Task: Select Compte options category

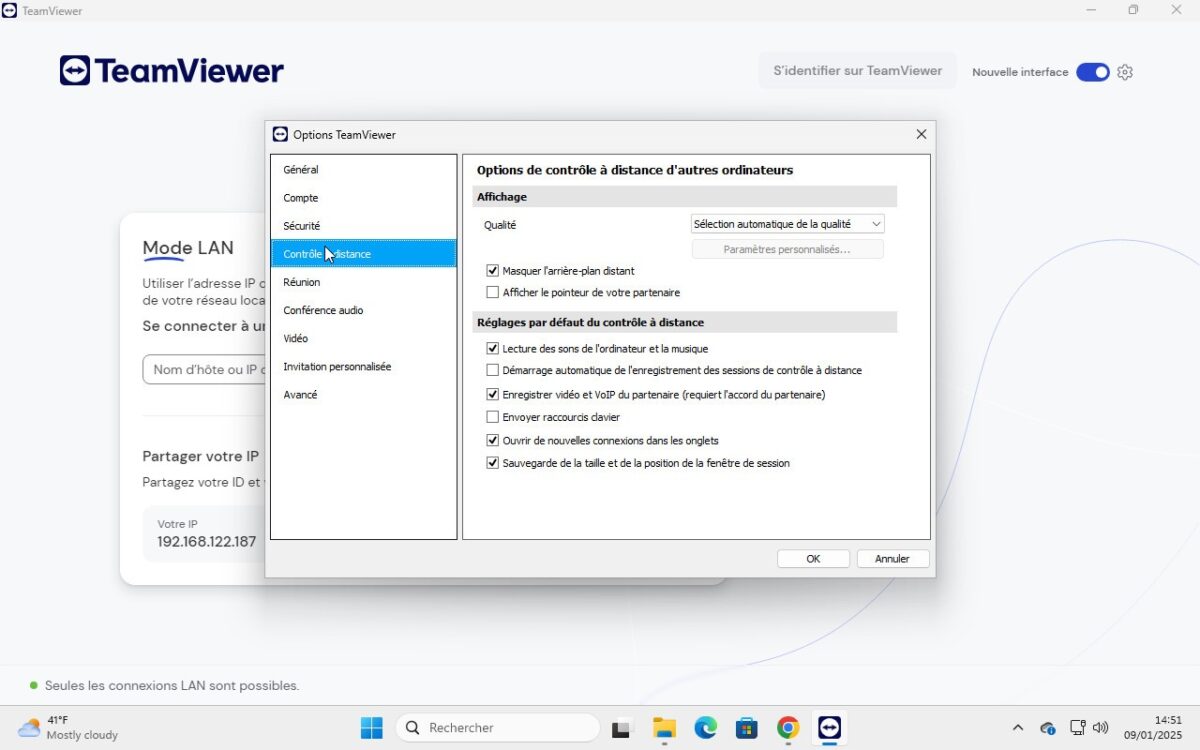Action: point(363,198)
